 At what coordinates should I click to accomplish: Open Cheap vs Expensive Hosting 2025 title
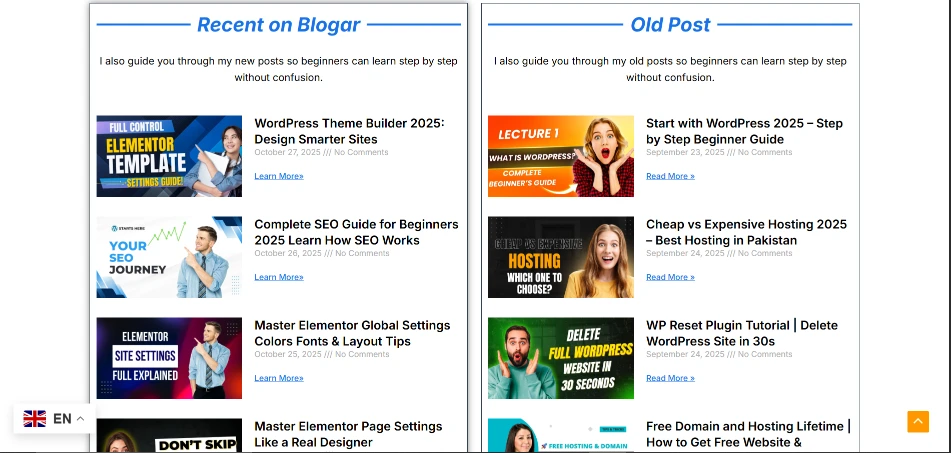click(746, 232)
